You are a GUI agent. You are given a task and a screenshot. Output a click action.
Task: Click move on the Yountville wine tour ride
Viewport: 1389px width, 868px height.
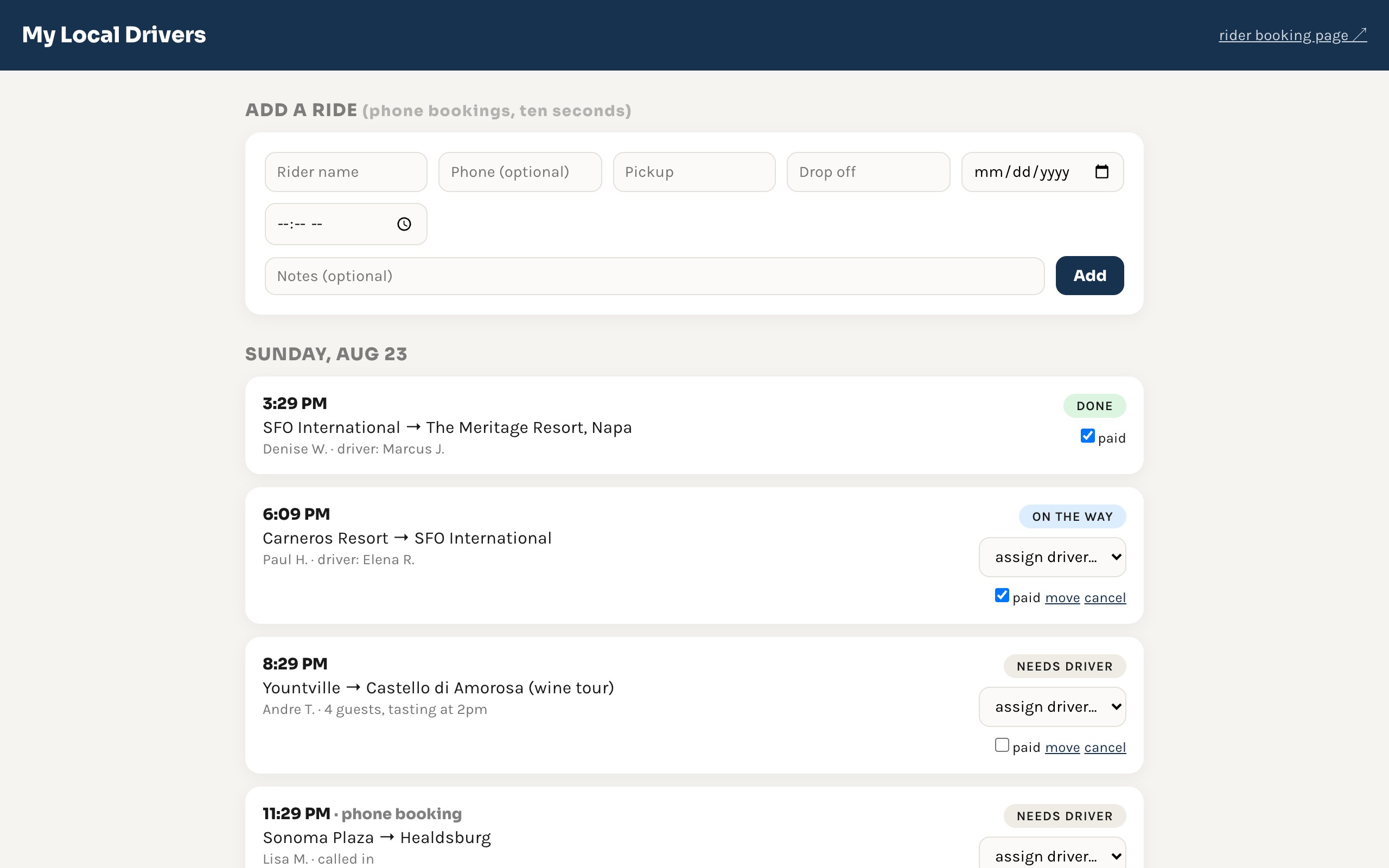(1062, 748)
